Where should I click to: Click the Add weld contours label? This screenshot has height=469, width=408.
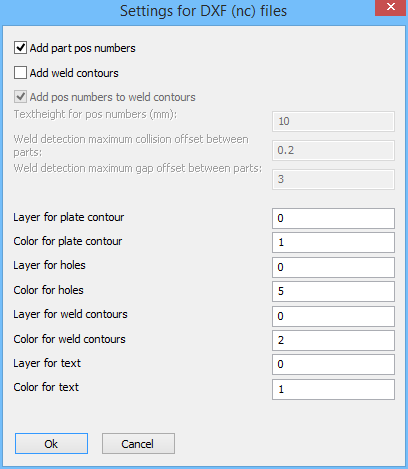pos(74,73)
